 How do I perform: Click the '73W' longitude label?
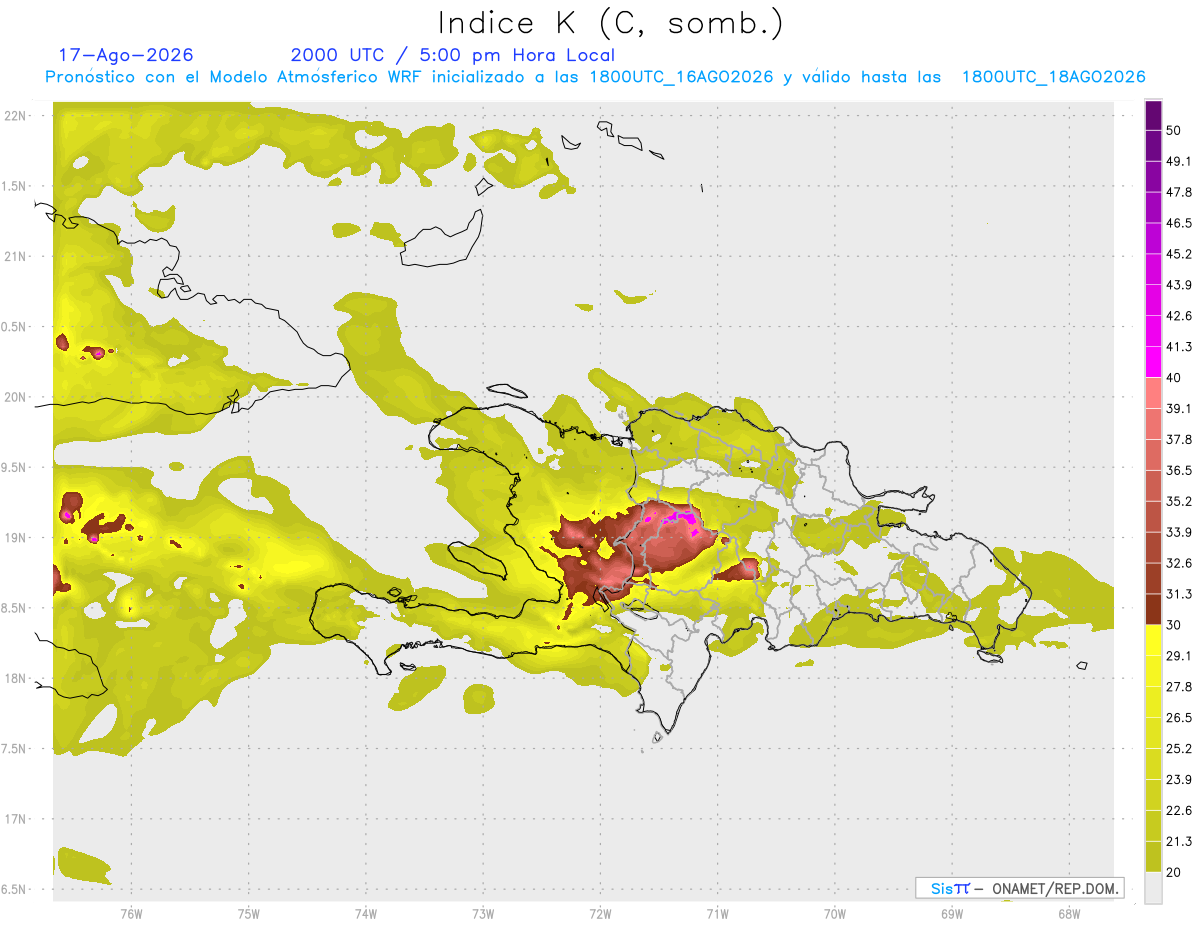(x=483, y=914)
